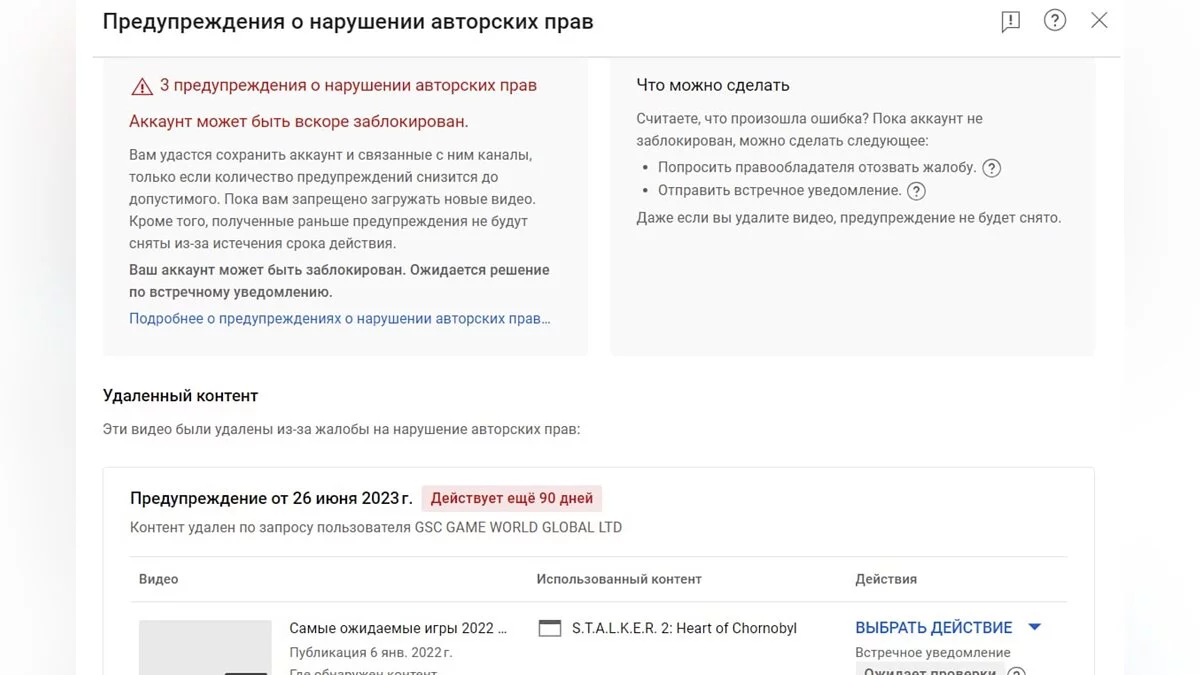Close the copyright strikes dialog
Screen dimensions: 1200x675
[1099, 21]
